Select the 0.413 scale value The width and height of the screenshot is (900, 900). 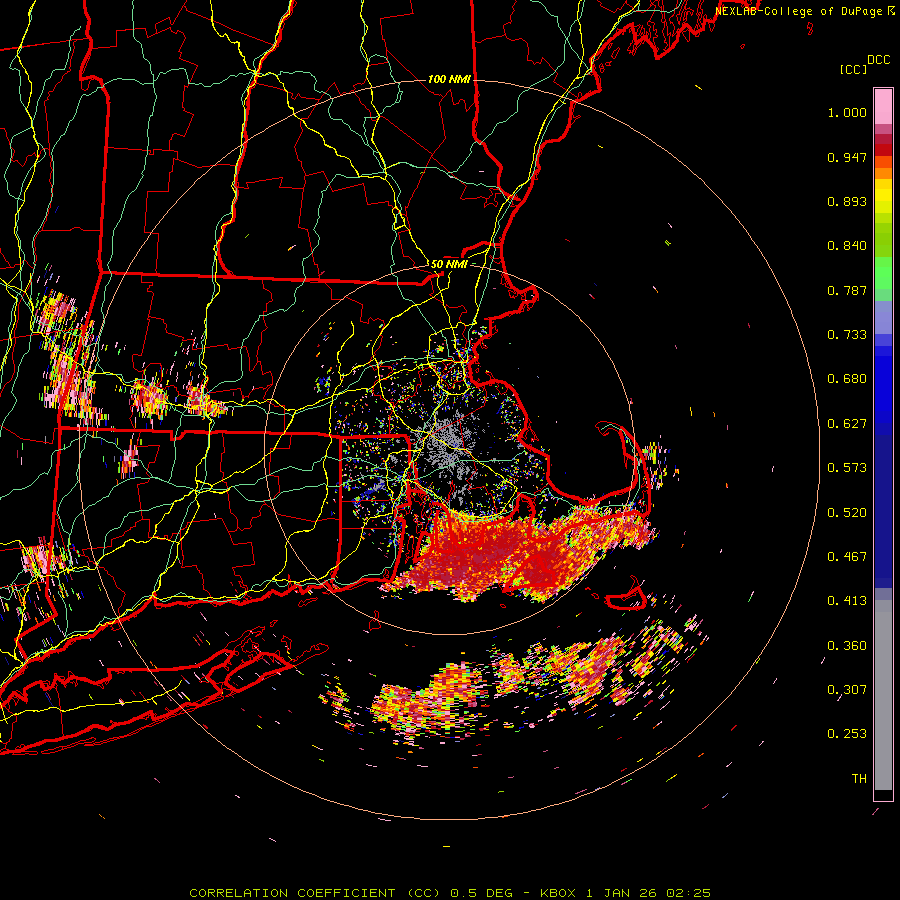[847, 601]
